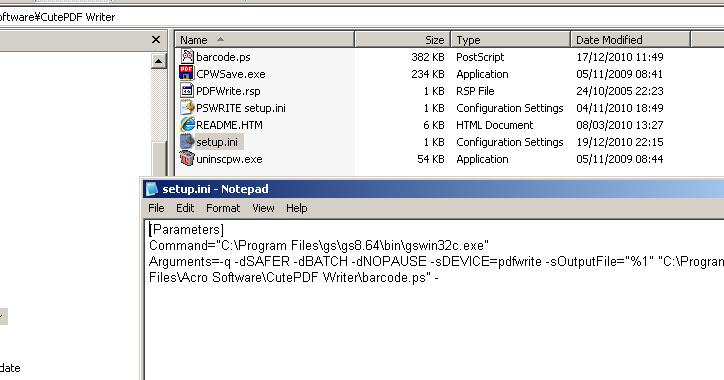
Task: Close the left Explorer side pane
Action: 156,40
